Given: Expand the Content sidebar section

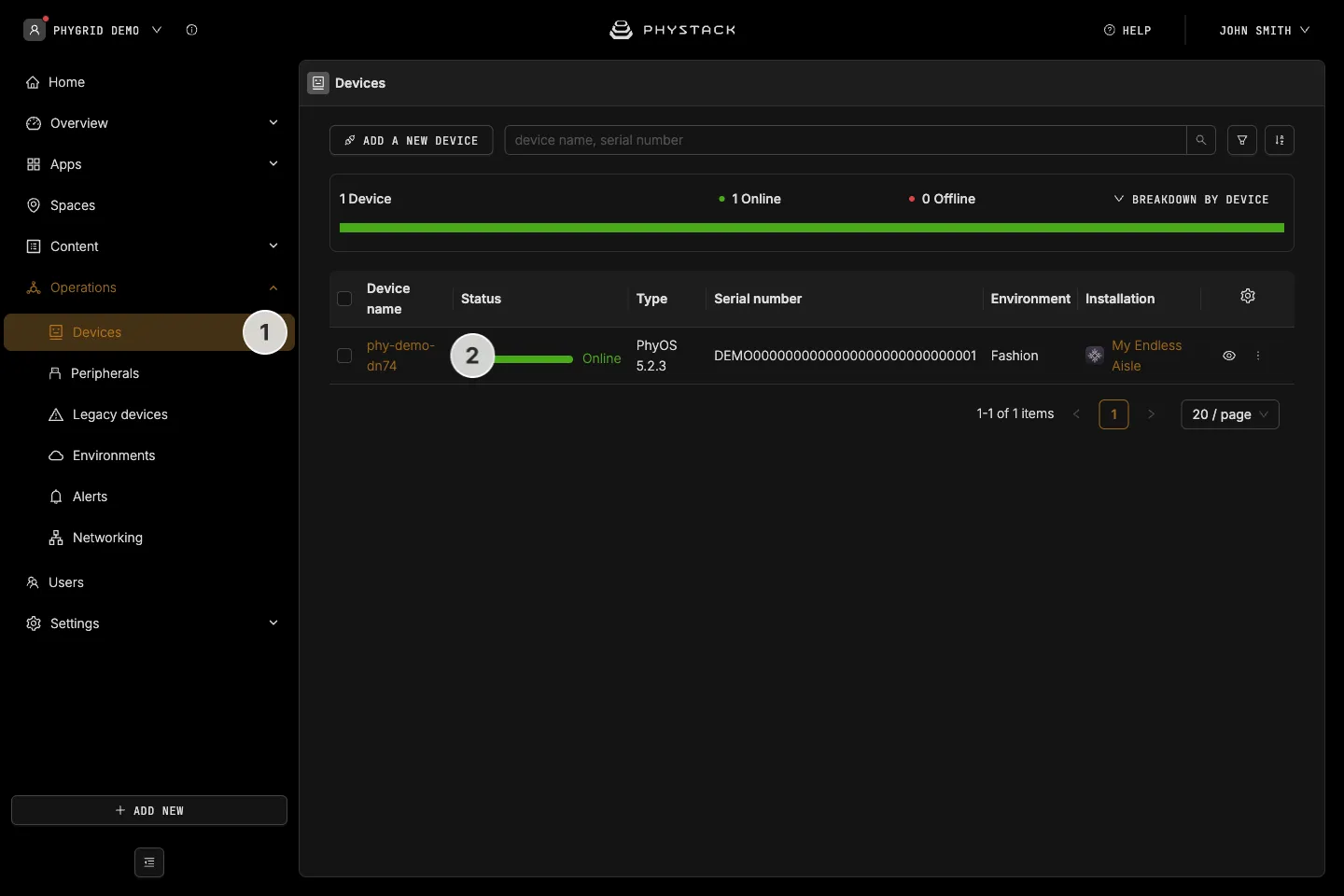Looking at the screenshot, I should [x=149, y=246].
